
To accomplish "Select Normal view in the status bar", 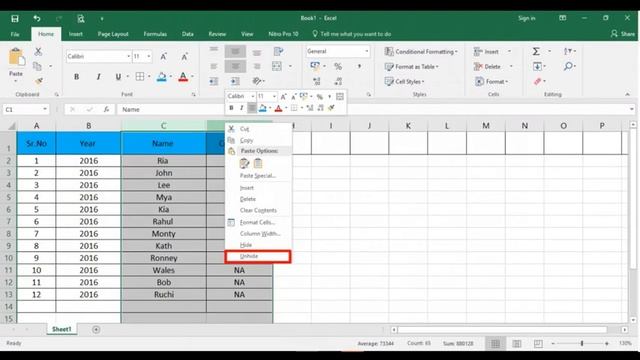I will pyautogui.click(x=495, y=344).
